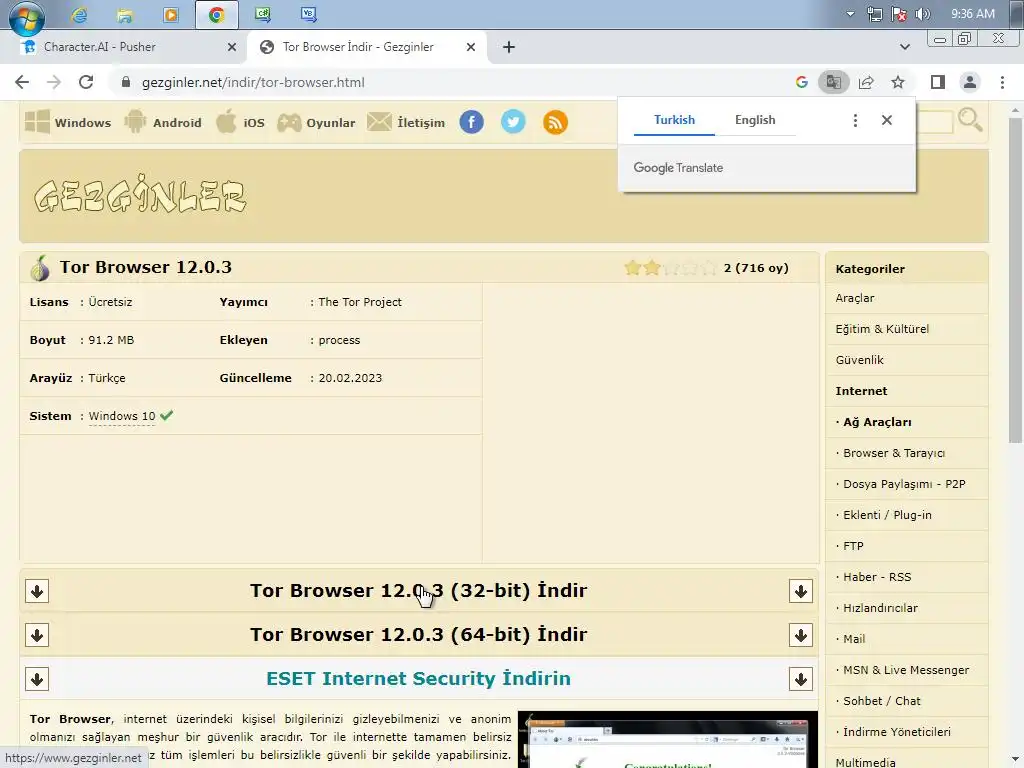
Task: Open the iOS category in site nav
Action: [240, 122]
